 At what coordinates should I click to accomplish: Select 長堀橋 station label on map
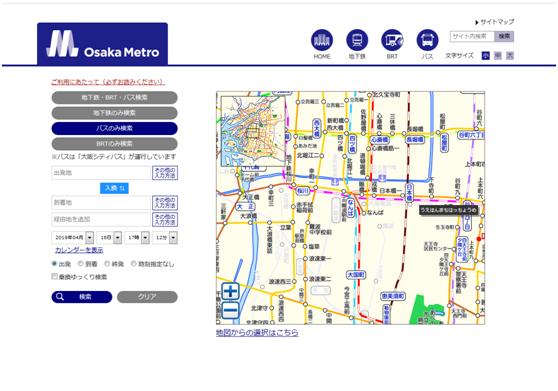click(415, 140)
